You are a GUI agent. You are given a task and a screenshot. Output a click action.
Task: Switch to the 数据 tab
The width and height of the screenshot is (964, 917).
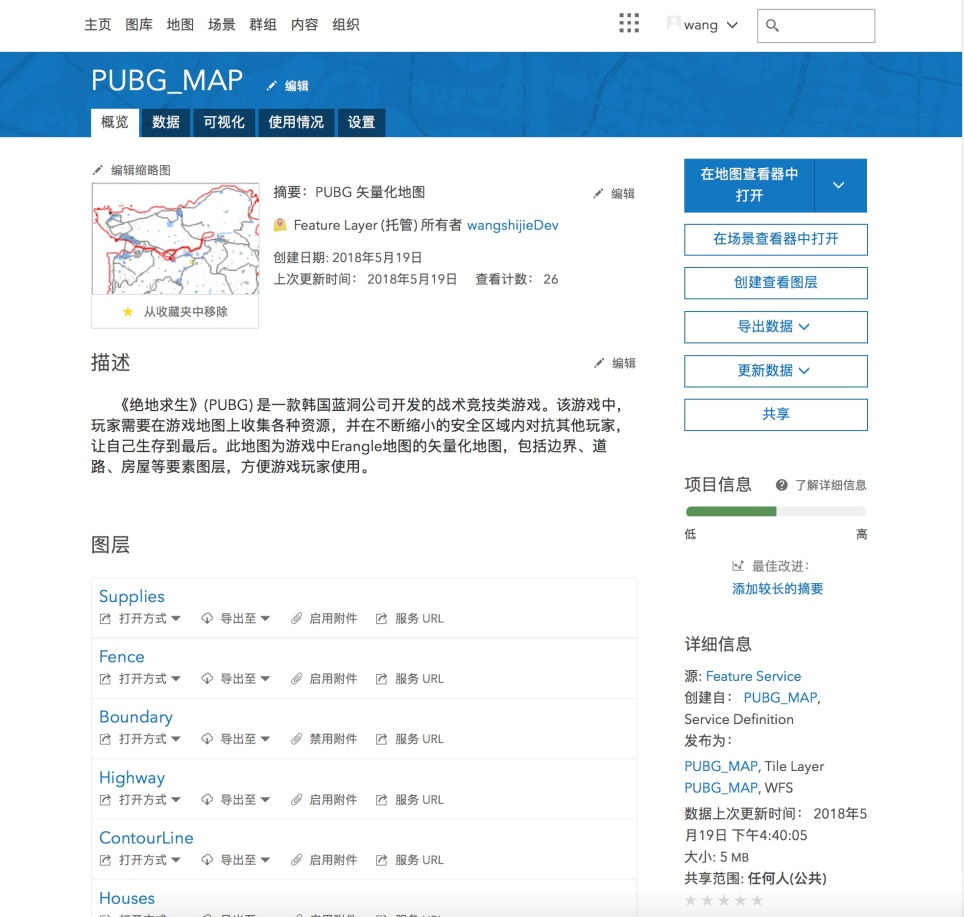click(x=166, y=122)
